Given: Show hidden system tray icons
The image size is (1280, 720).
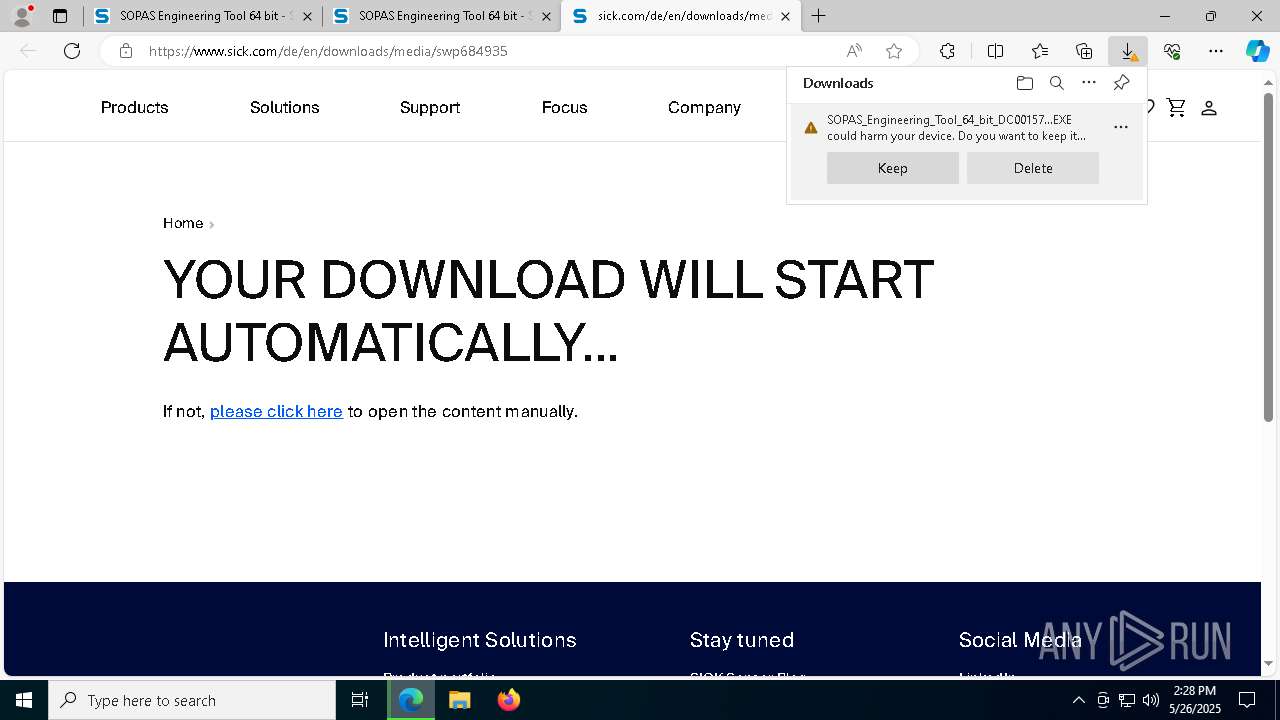Looking at the screenshot, I should (1078, 700).
